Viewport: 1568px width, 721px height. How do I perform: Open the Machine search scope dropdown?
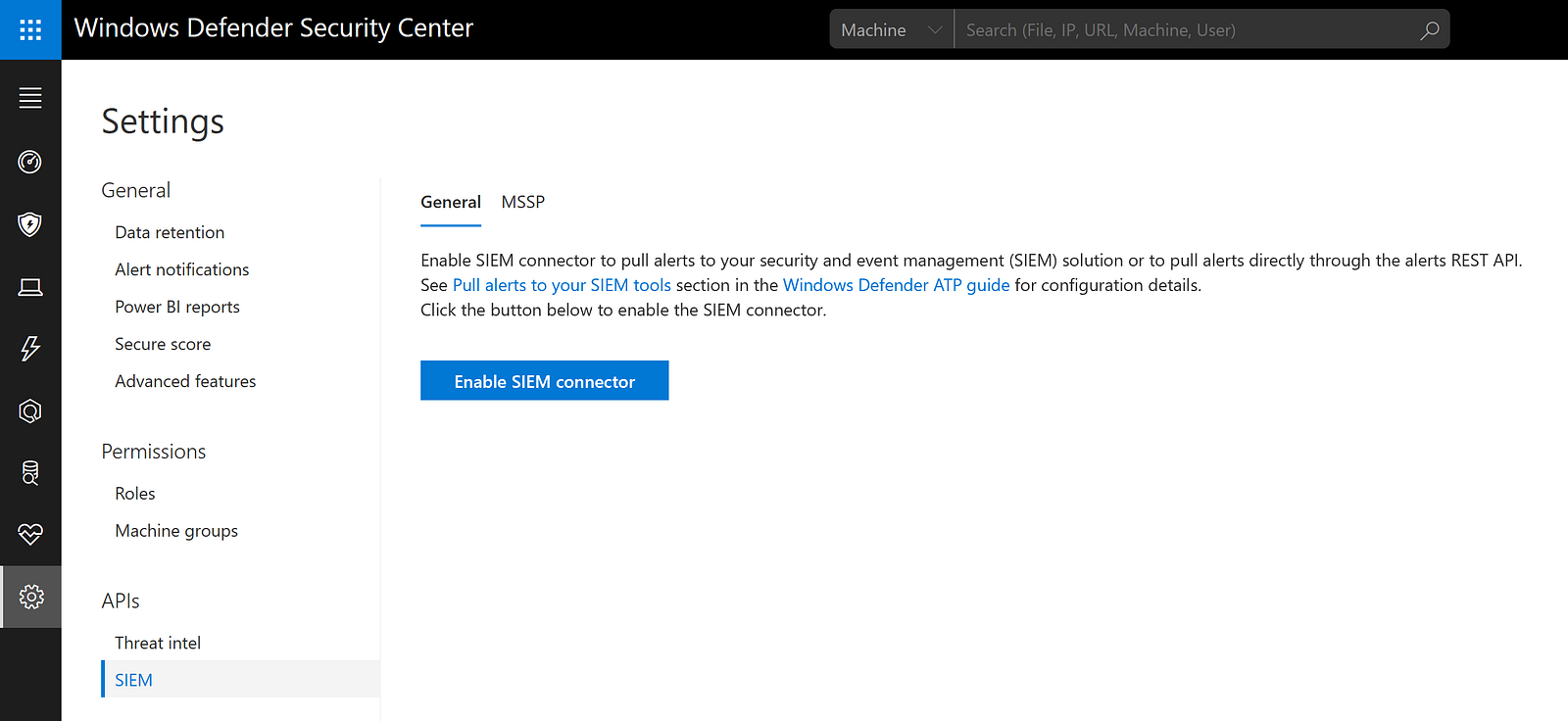point(891,30)
